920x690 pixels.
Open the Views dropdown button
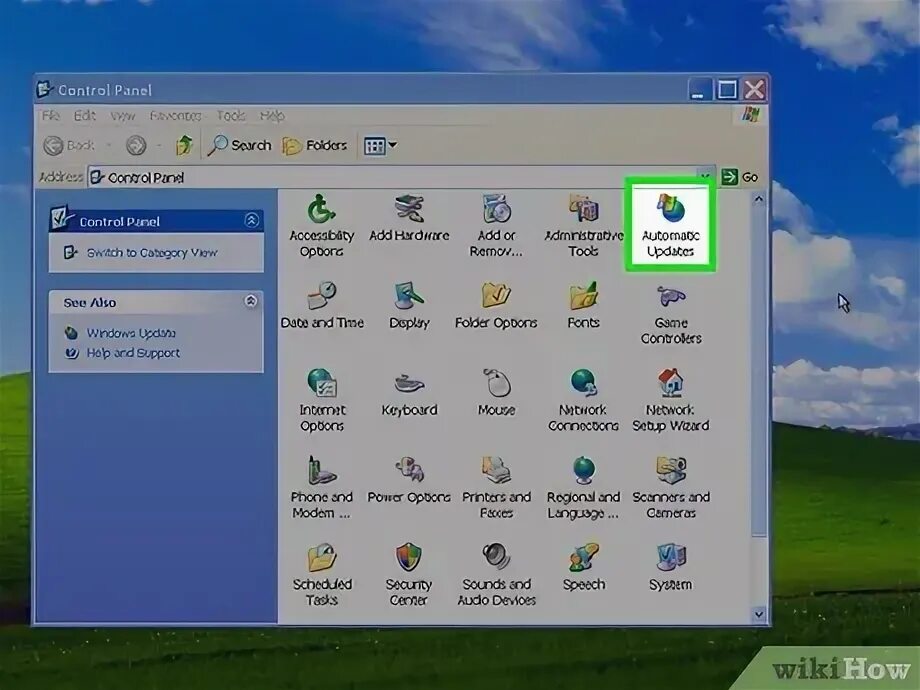pyautogui.click(x=380, y=145)
